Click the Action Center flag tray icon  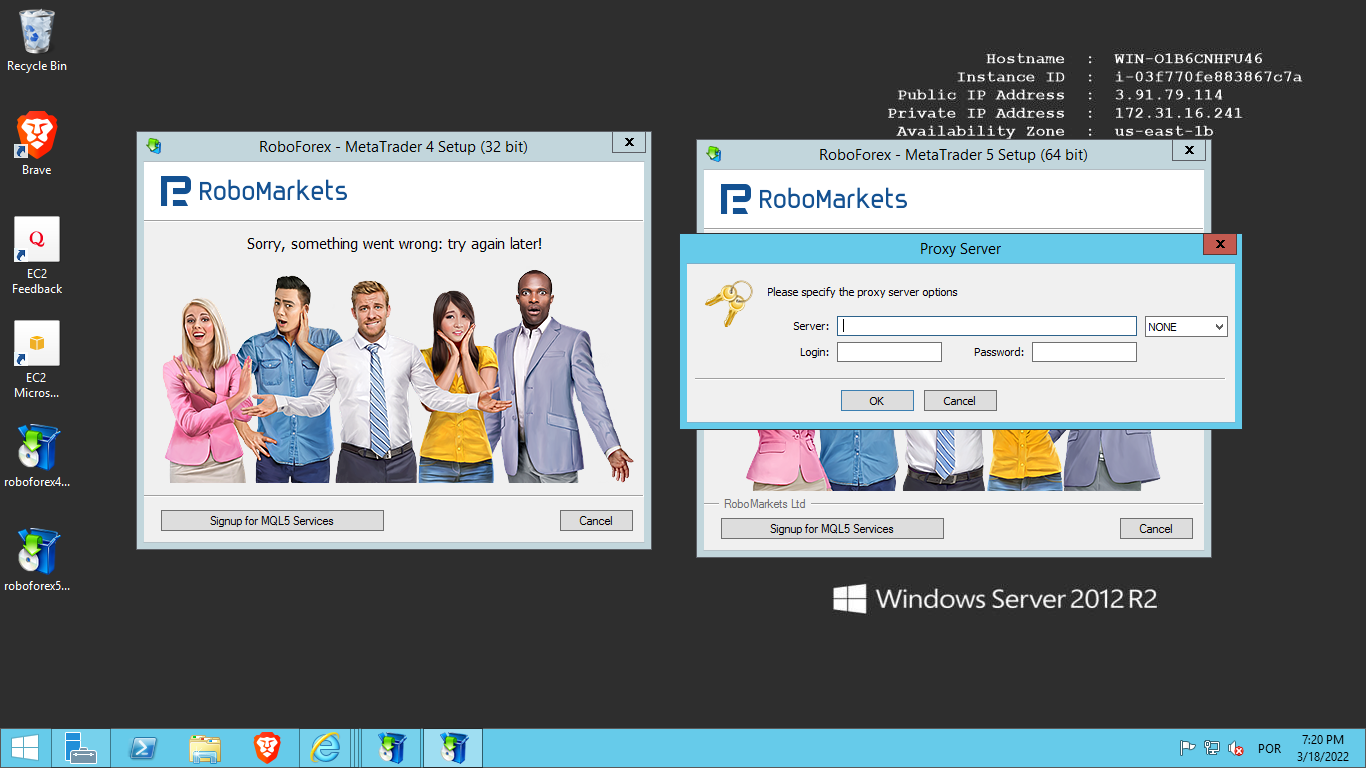pyautogui.click(x=1188, y=748)
